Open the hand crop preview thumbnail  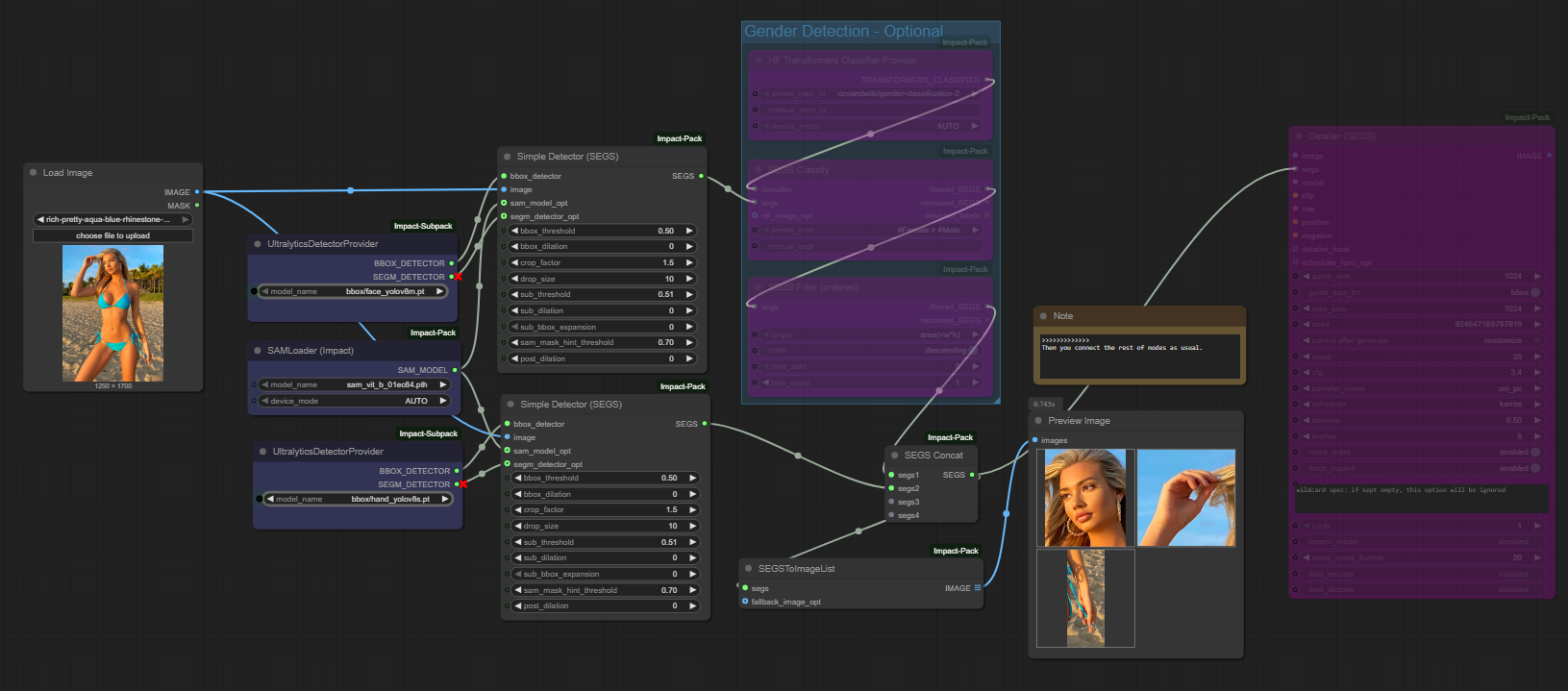1186,498
